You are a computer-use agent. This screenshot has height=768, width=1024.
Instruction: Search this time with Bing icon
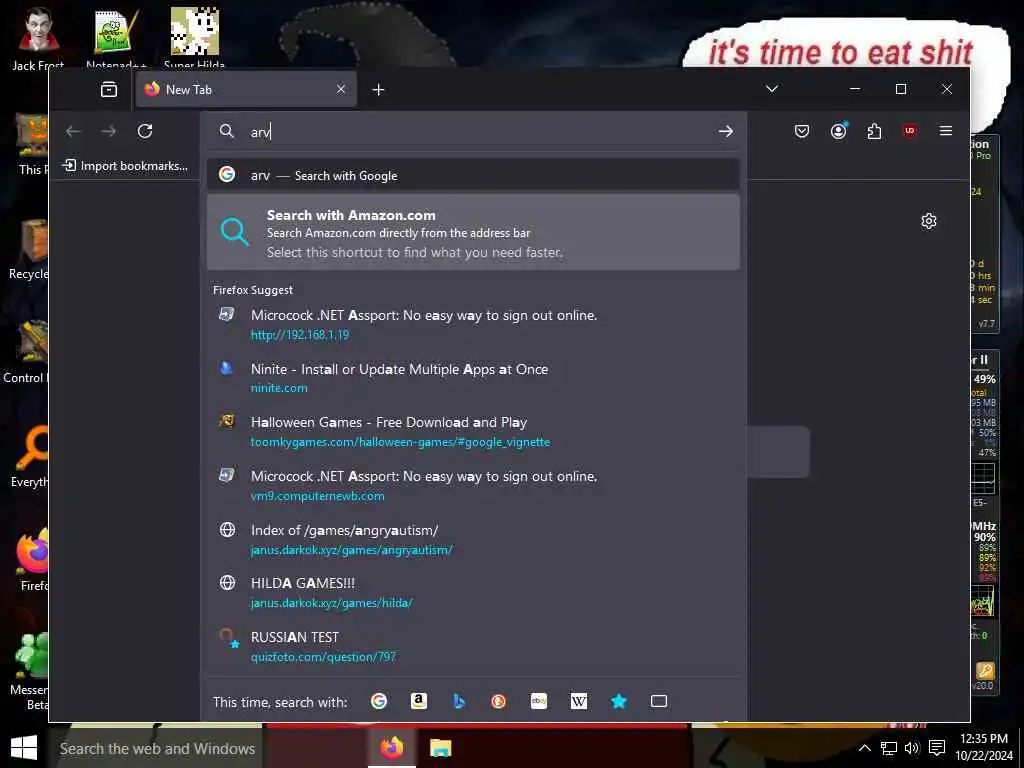[x=458, y=701]
